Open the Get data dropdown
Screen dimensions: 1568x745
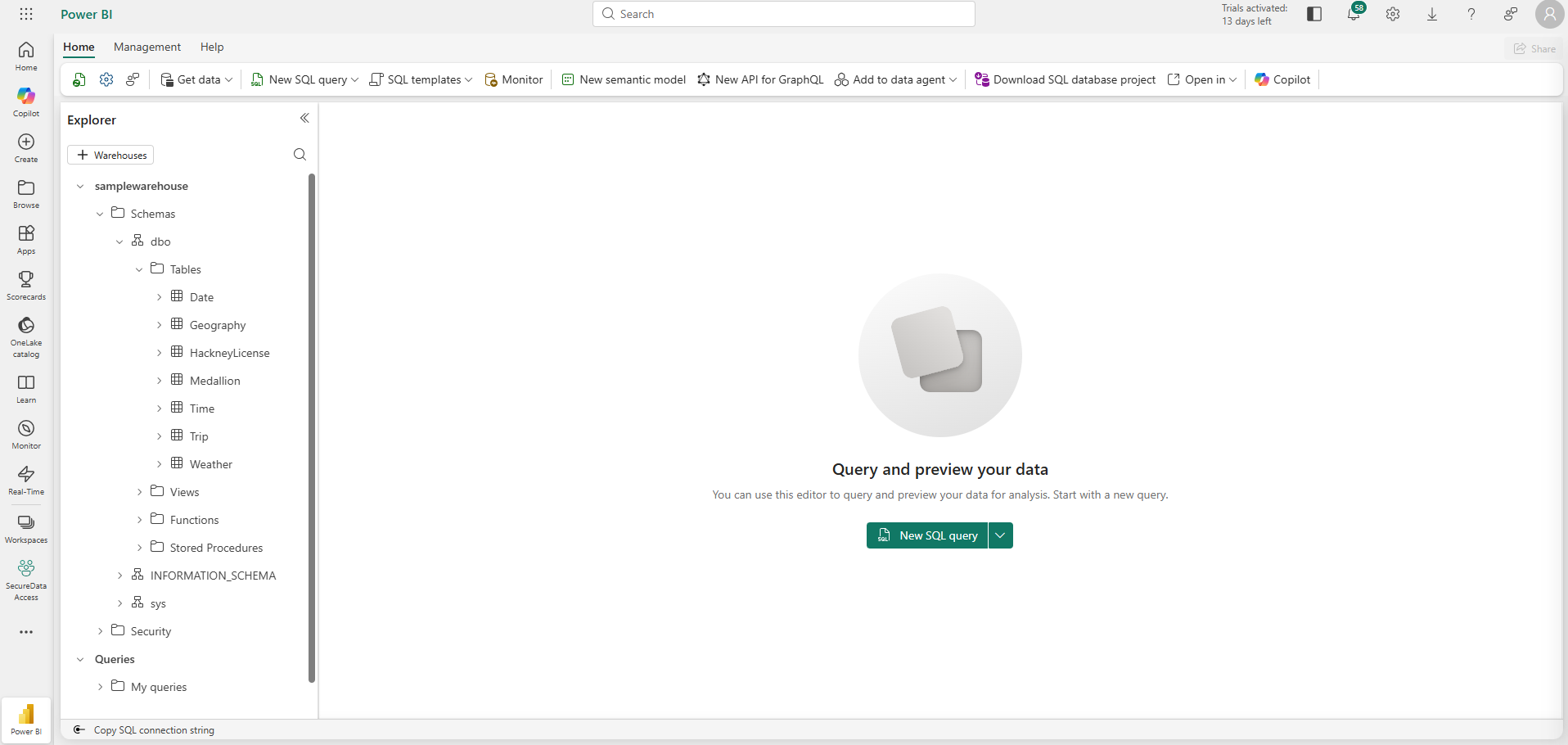click(x=196, y=79)
